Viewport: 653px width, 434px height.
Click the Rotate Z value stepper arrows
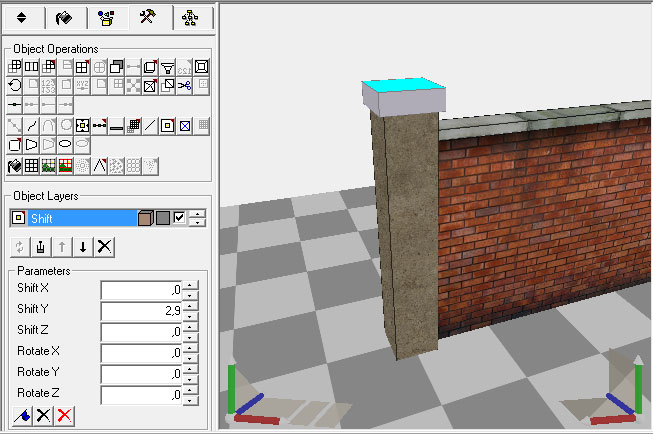190,395
